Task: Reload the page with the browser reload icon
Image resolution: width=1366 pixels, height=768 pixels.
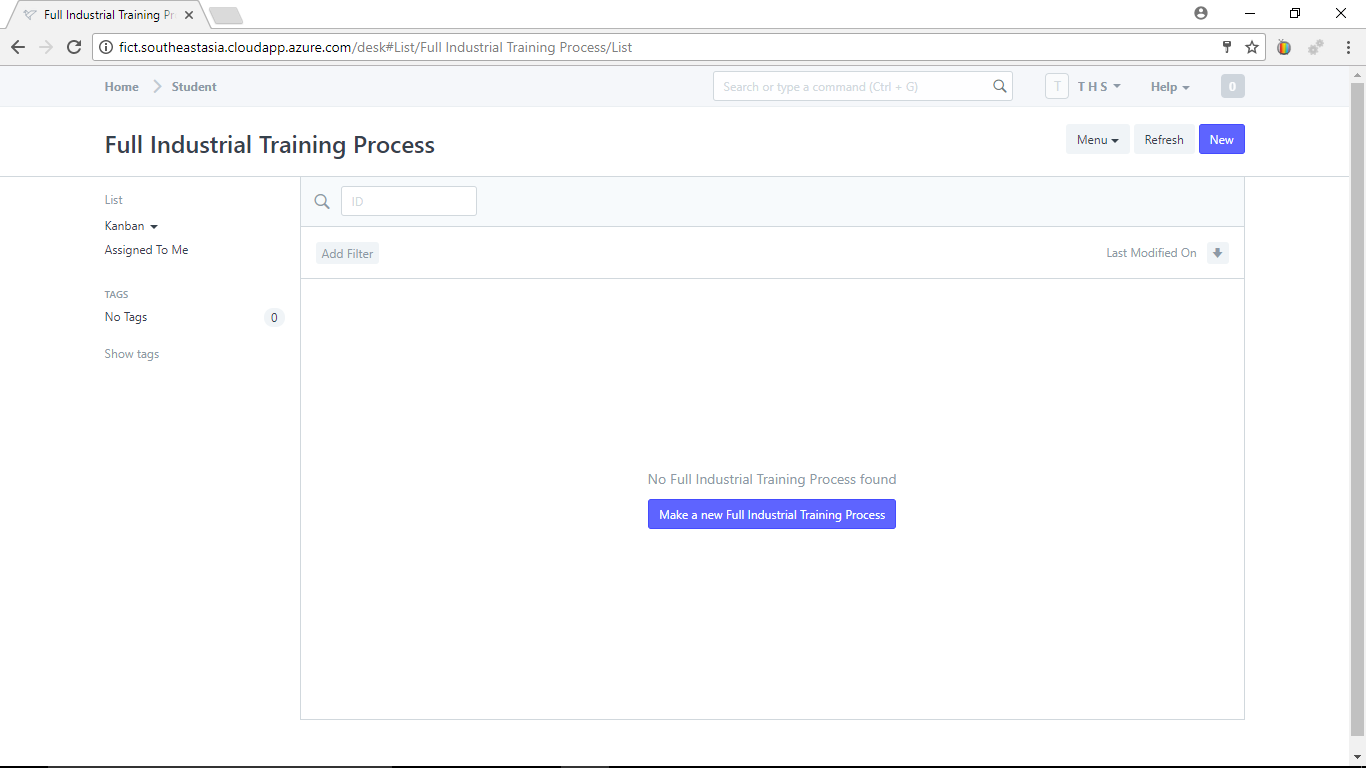Action: click(x=73, y=47)
